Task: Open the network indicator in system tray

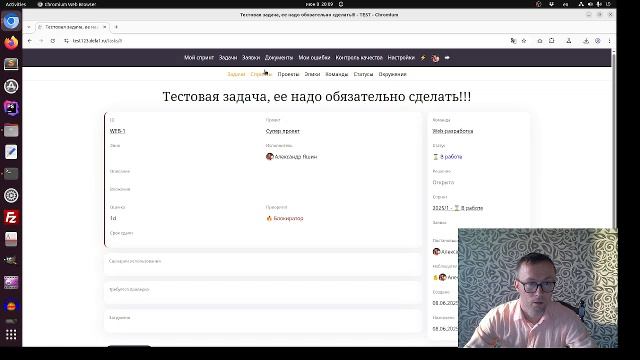Action: click(x=581, y=4)
